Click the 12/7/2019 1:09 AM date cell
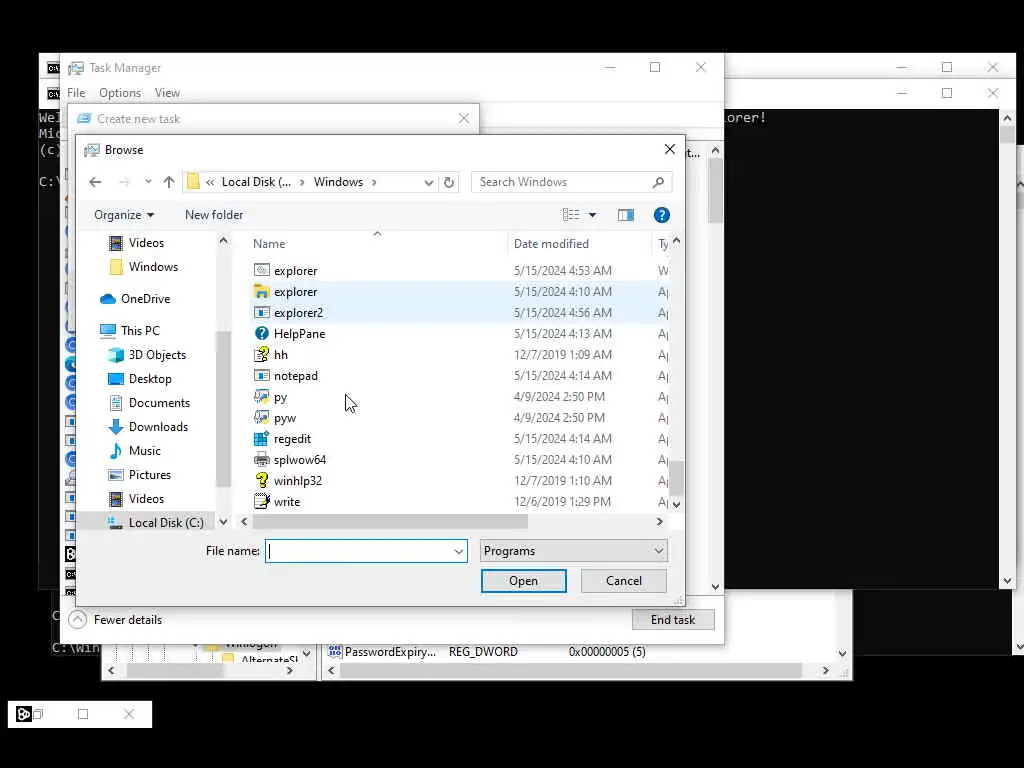Screen dimensions: 1024x768 (x=563, y=355)
